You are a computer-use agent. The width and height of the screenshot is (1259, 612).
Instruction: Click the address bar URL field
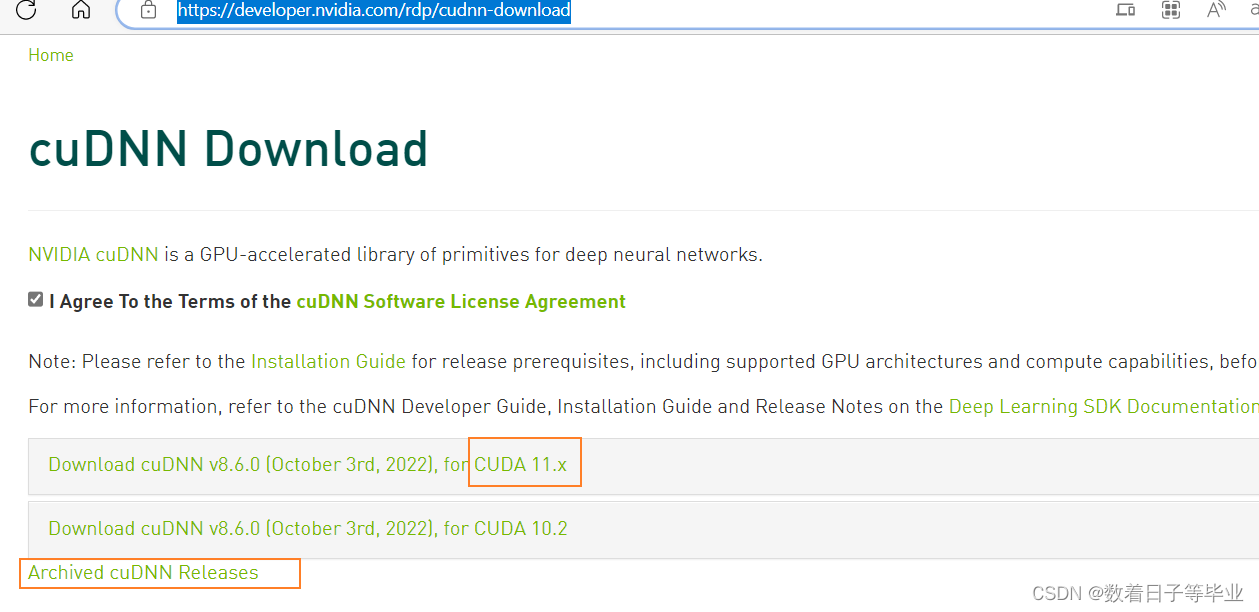(x=374, y=11)
